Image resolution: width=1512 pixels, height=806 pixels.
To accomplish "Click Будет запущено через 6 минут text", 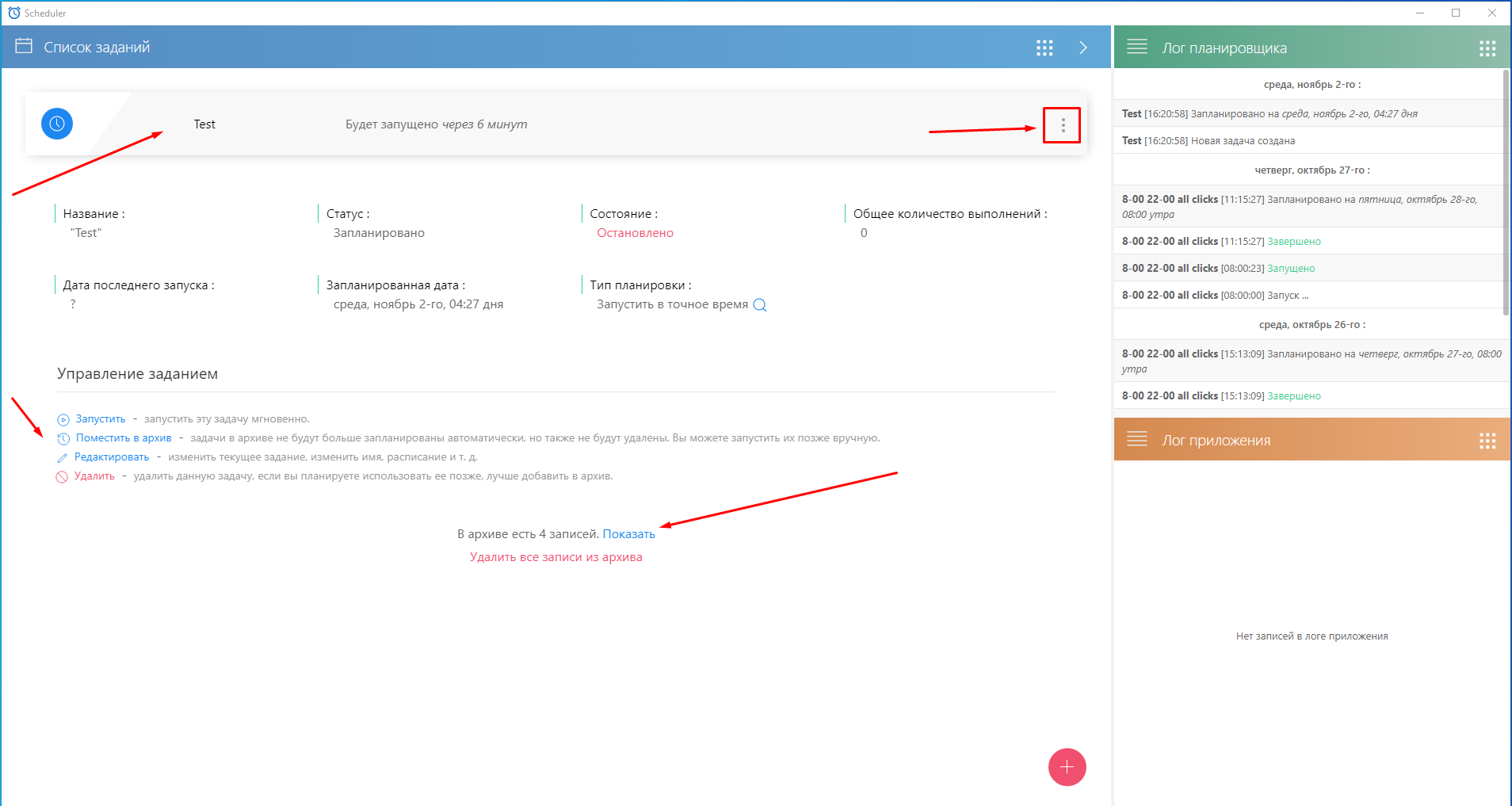I will pos(436,124).
